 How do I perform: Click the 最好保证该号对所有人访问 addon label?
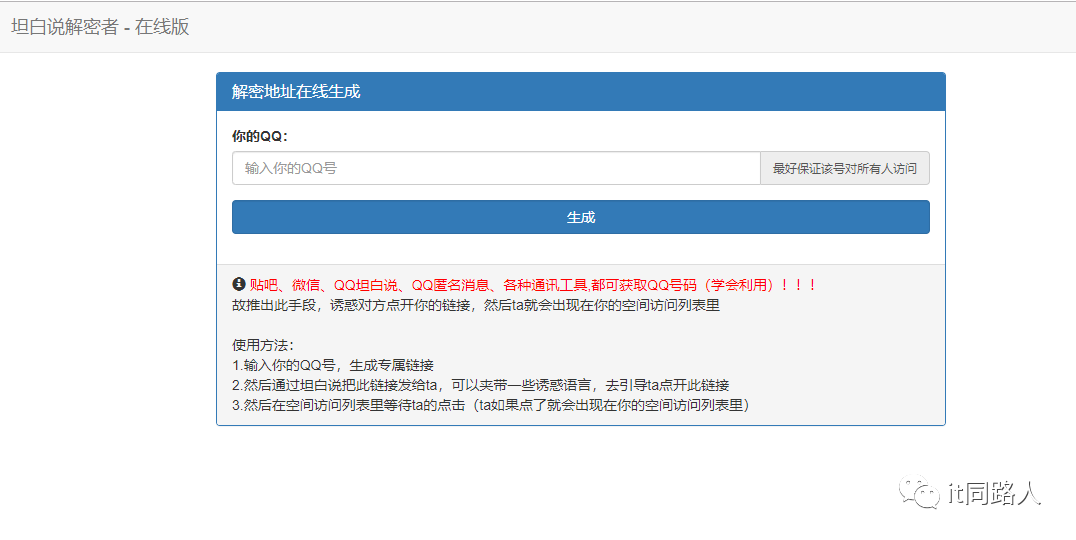coord(845,168)
